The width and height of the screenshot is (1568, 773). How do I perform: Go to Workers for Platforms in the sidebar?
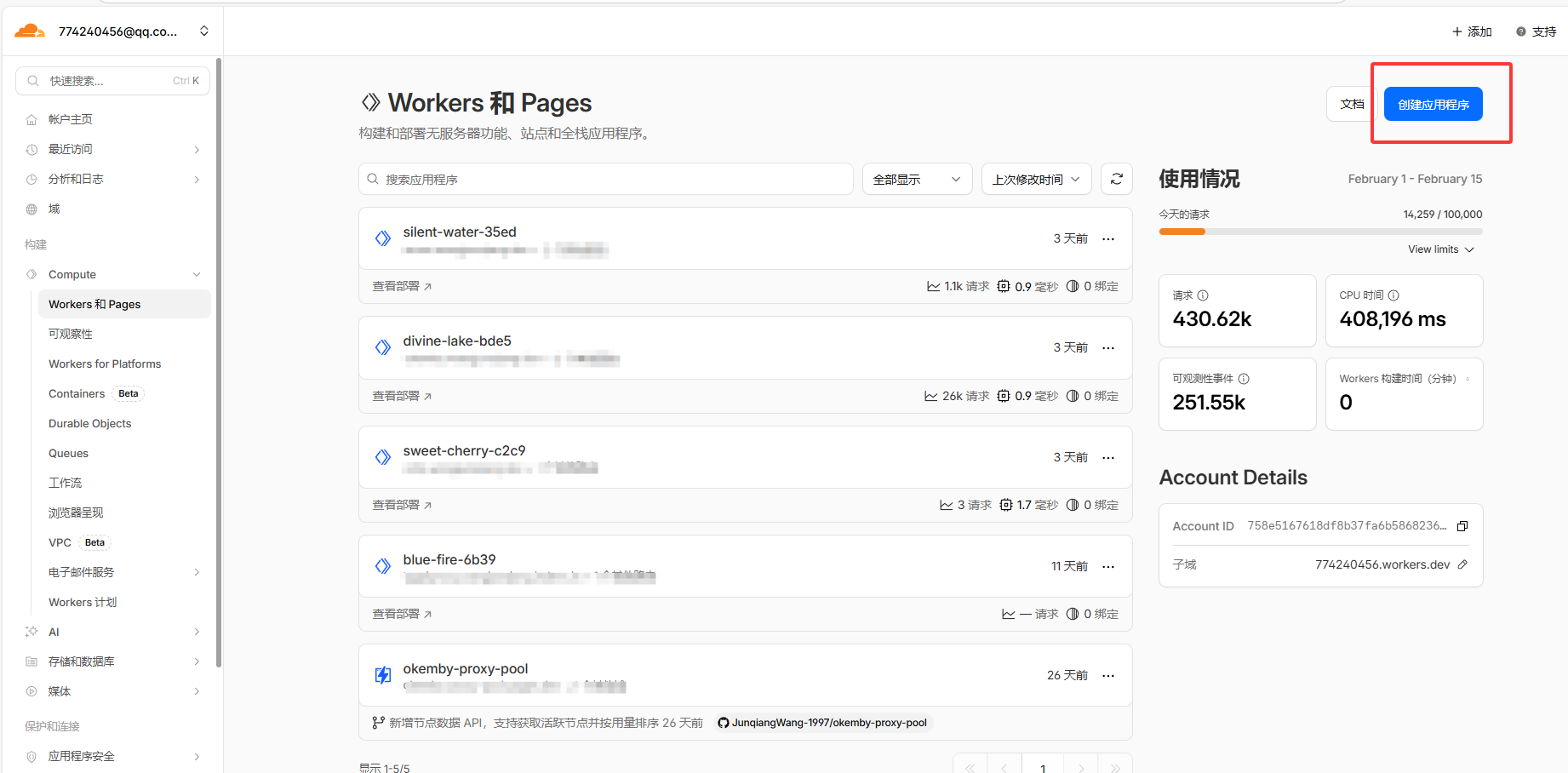(x=105, y=364)
